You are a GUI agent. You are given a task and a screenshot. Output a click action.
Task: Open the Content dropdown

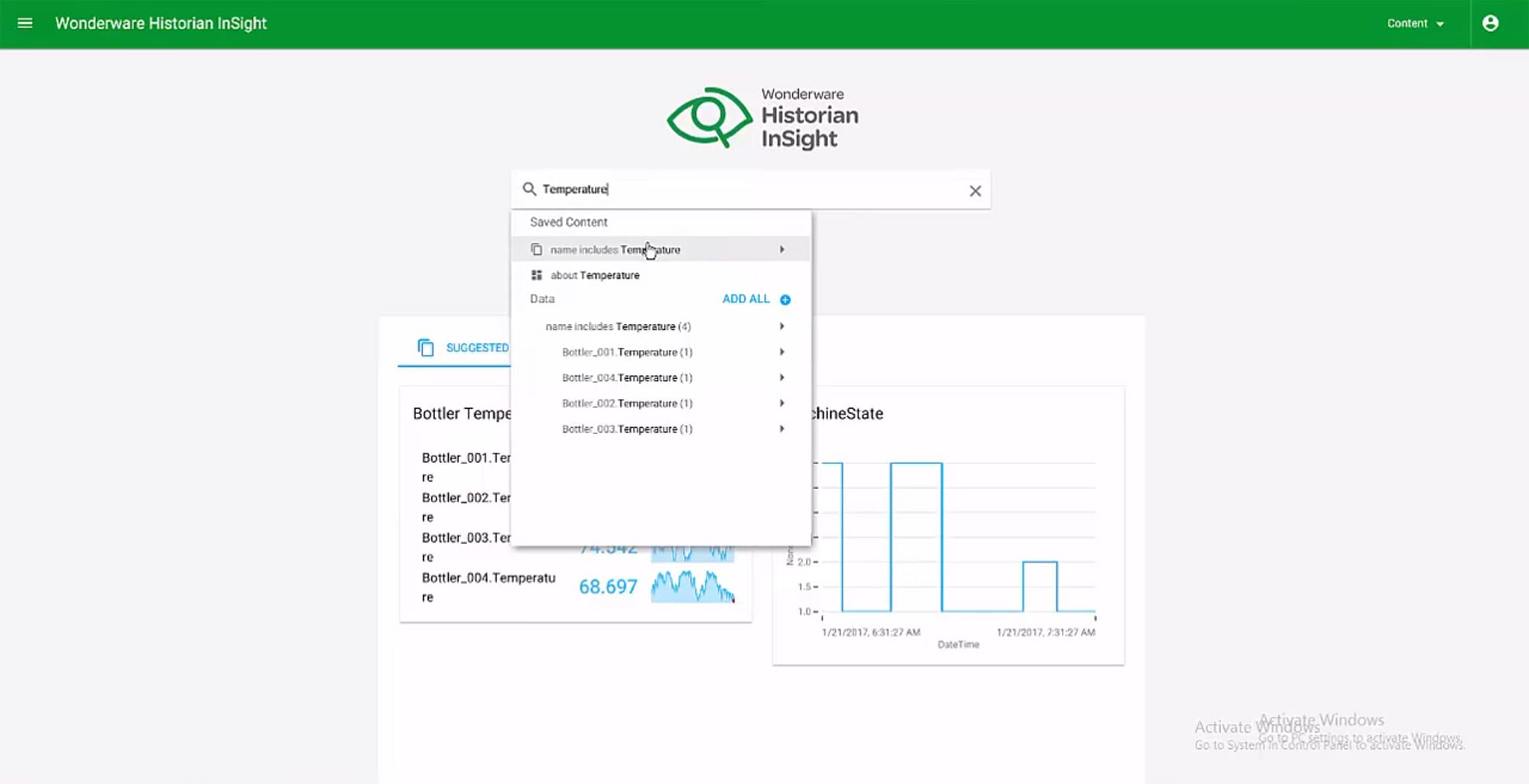pos(1415,24)
